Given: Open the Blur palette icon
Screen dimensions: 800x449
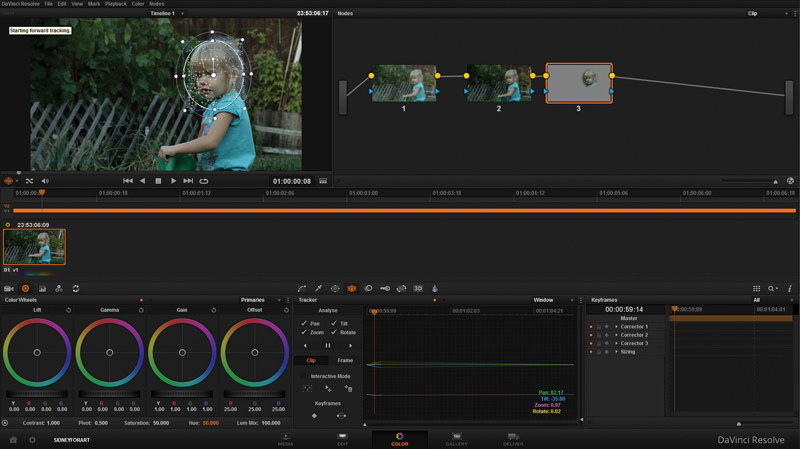Looking at the screenshot, I should click(x=368, y=289).
